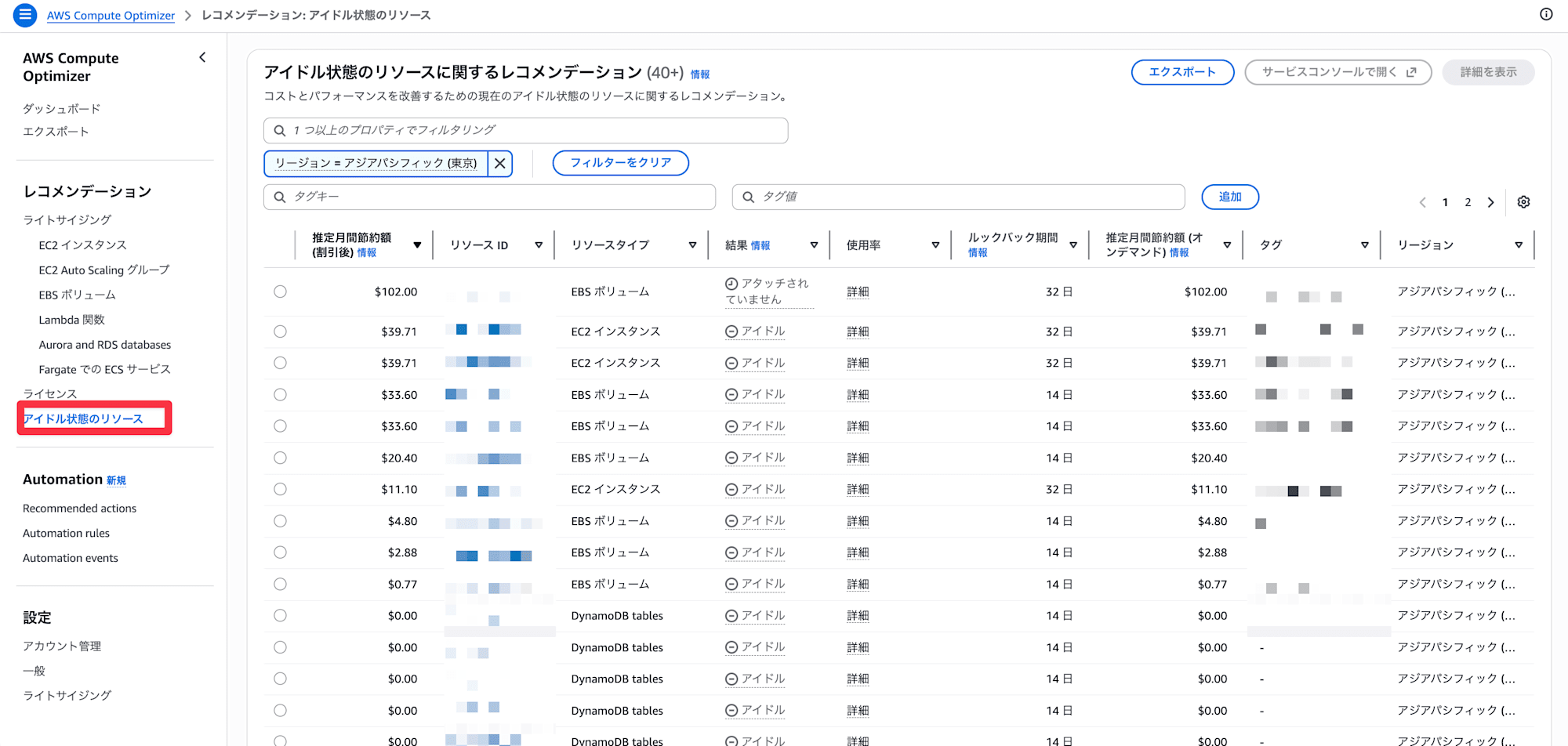The height and width of the screenshot is (746, 1568).
Task: Click 情報 link next to page title
Action: pyautogui.click(x=700, y=74)
